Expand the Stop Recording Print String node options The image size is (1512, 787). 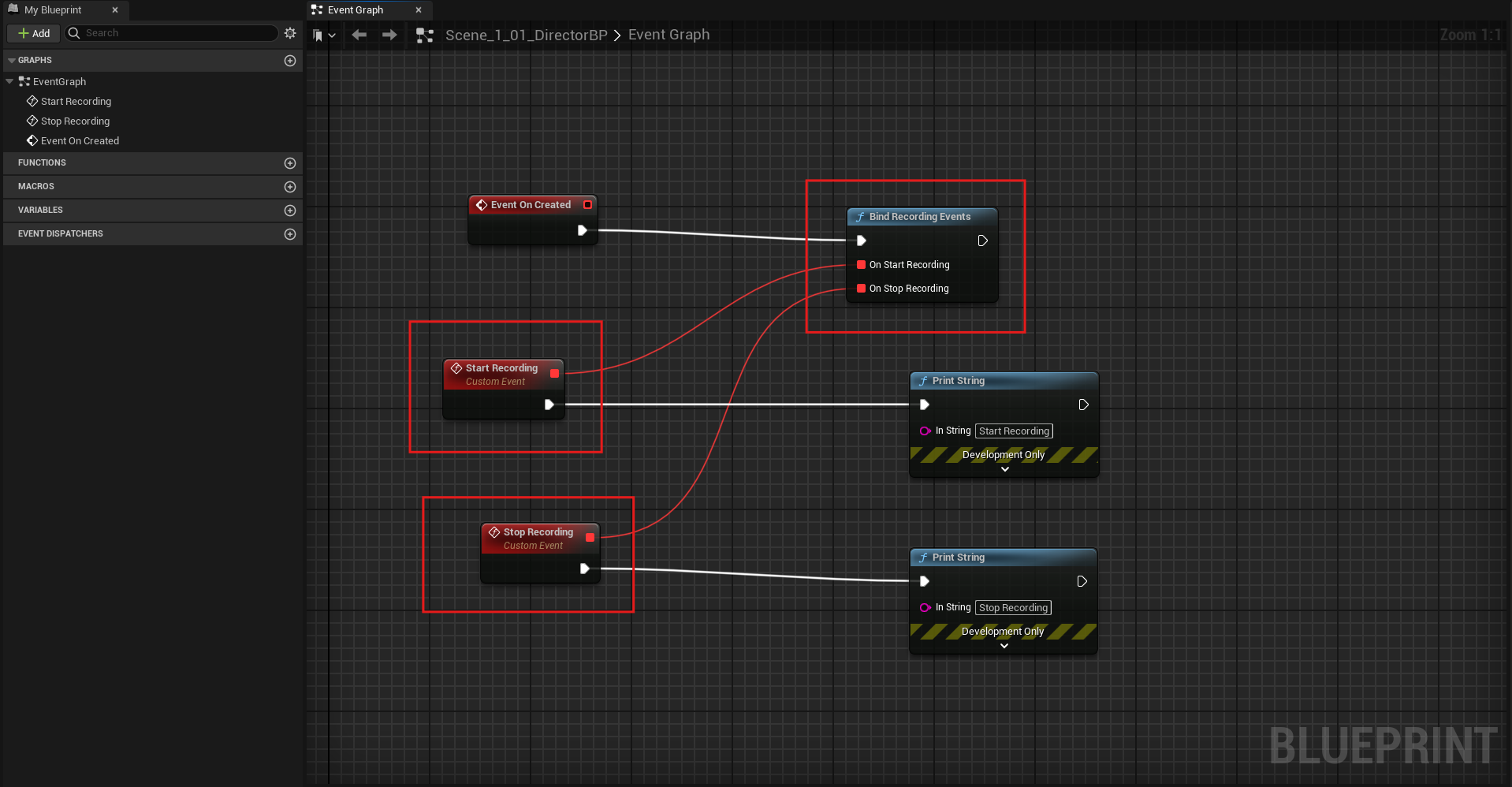1004,646
